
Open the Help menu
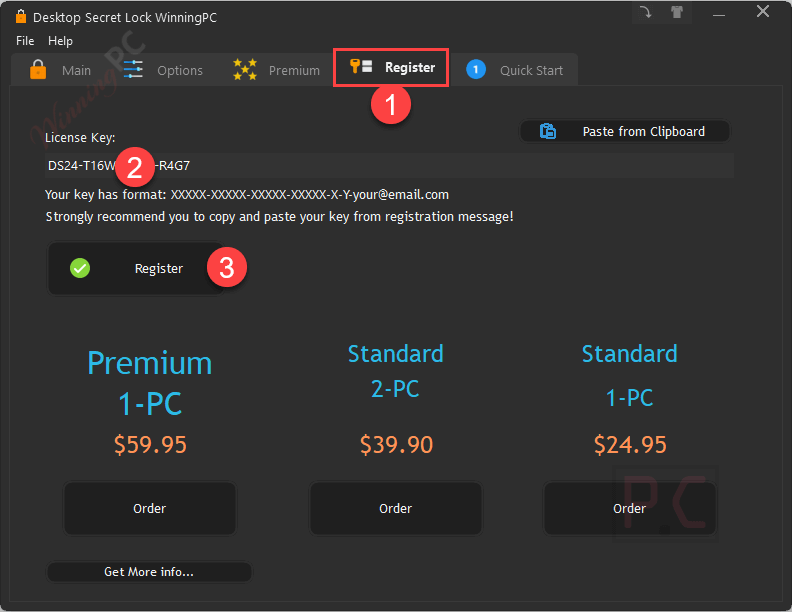click(60, 41)
